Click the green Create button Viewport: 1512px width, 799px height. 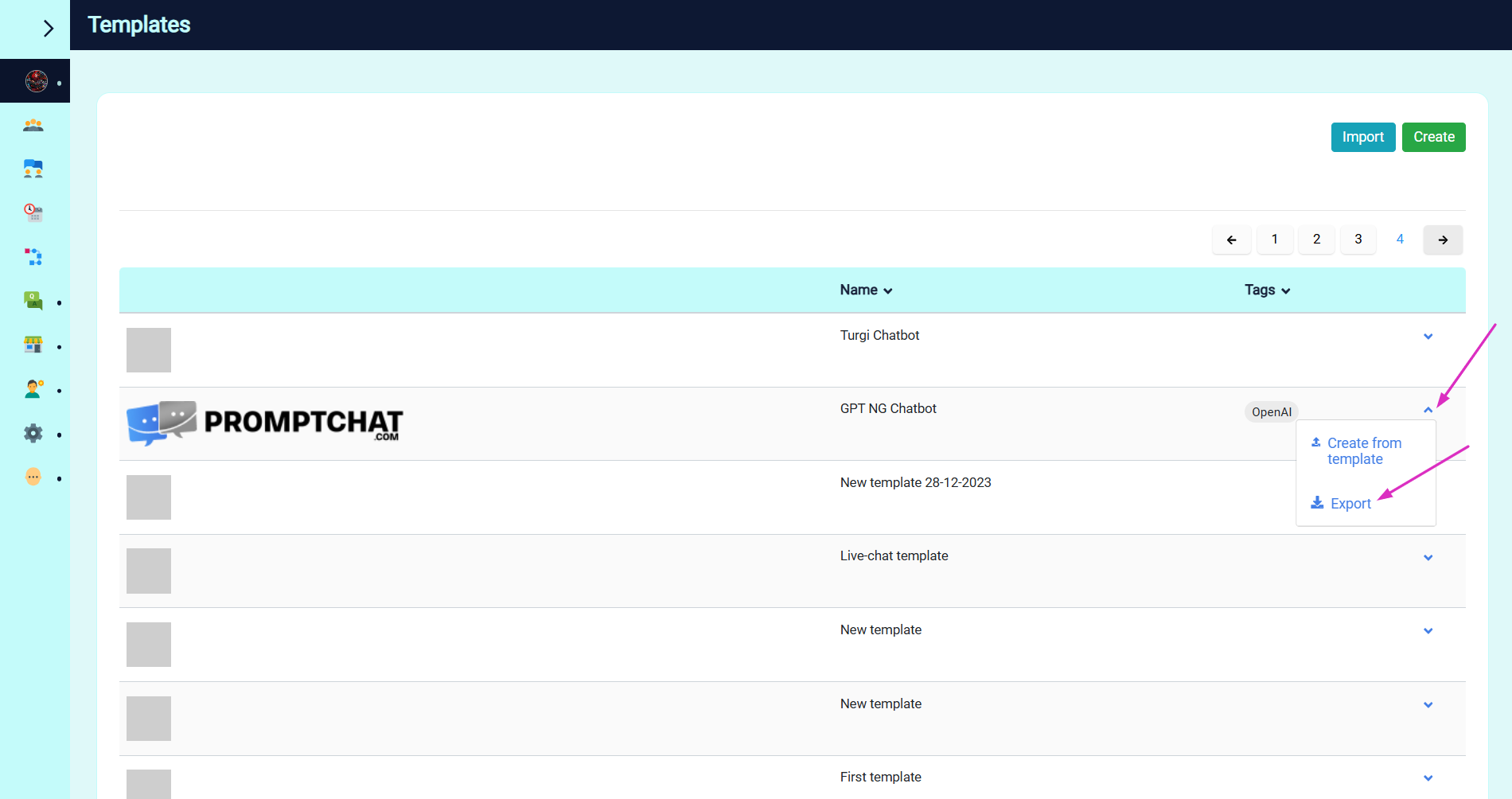coord(1433,137)
